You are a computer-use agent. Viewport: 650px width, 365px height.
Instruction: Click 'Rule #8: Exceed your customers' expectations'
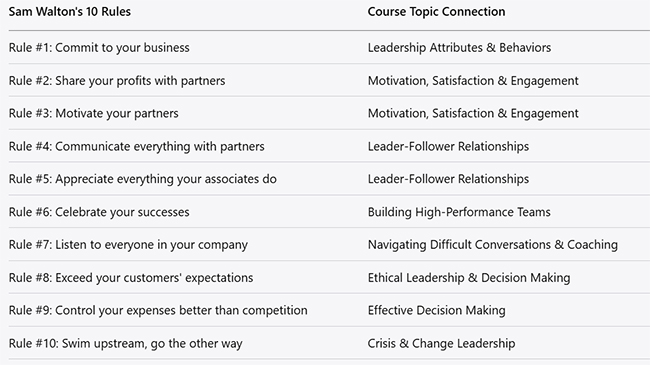(131, 278)
